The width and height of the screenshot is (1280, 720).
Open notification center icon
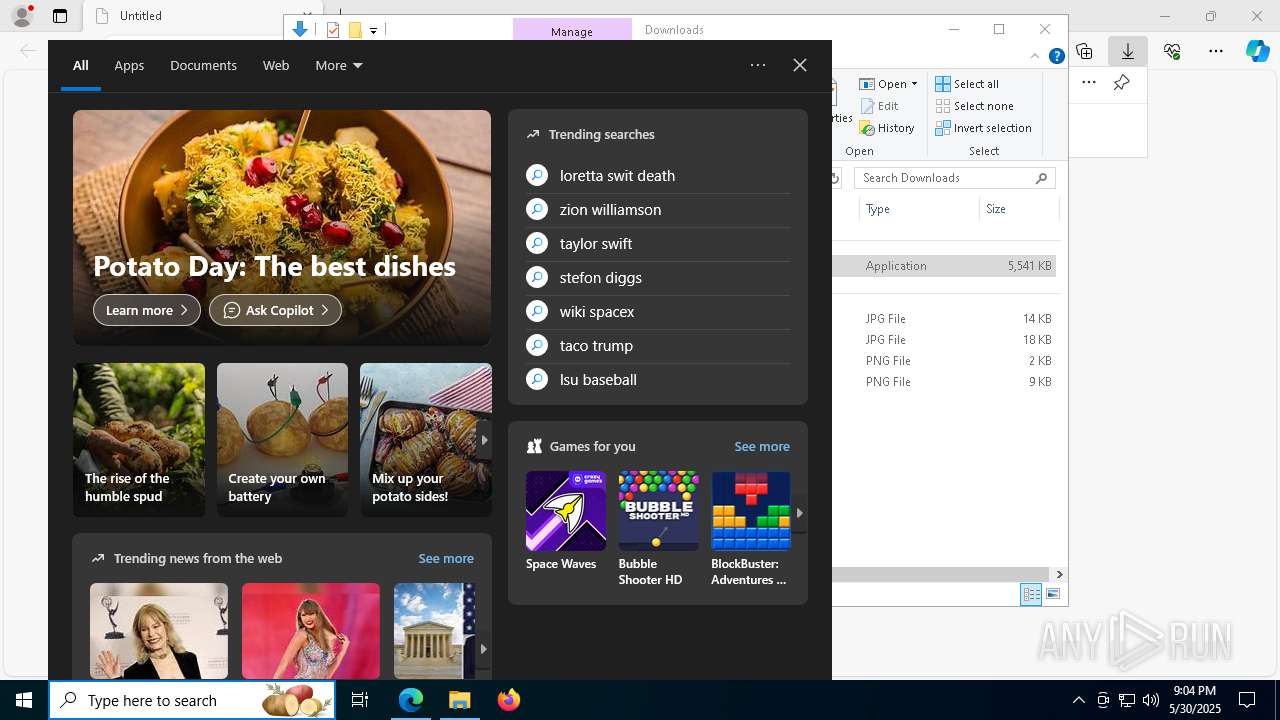[1247, 700]
